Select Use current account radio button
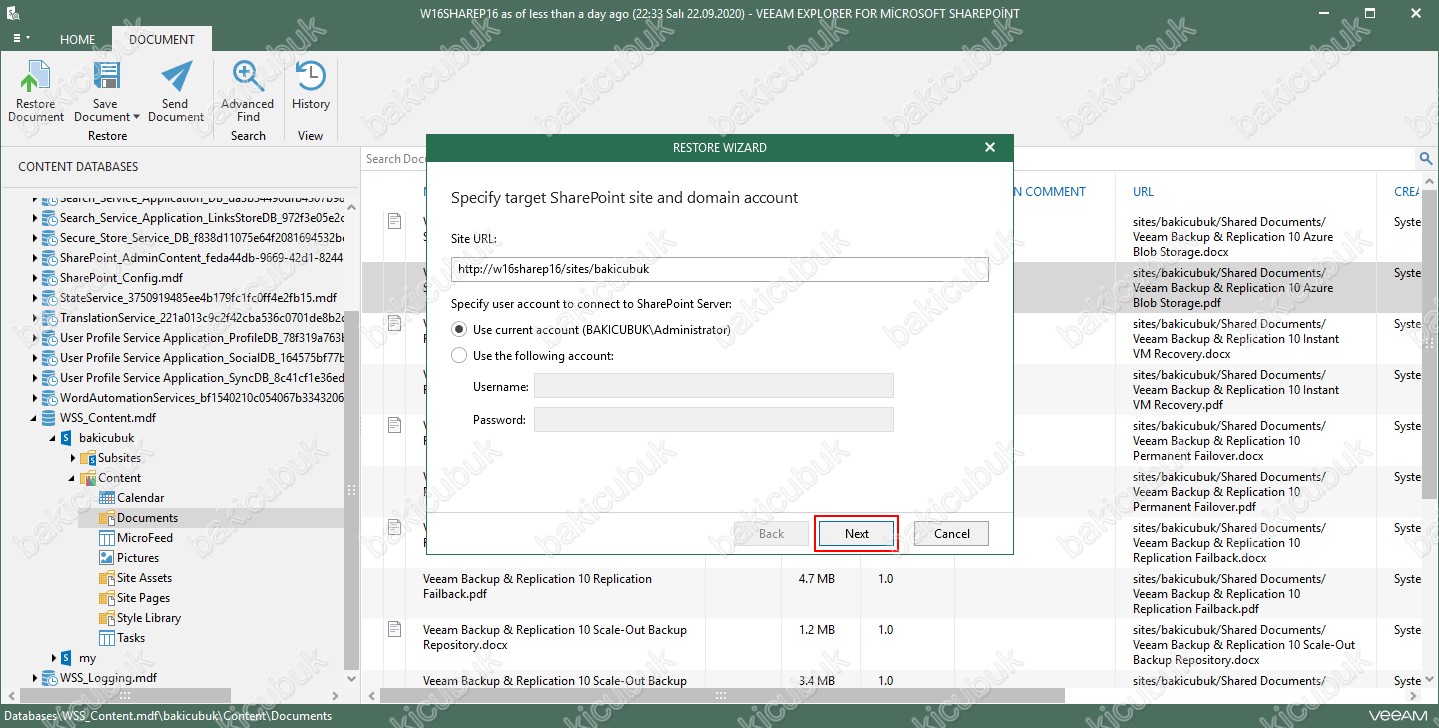This screenshot has height=728, width=1439. 459,329
